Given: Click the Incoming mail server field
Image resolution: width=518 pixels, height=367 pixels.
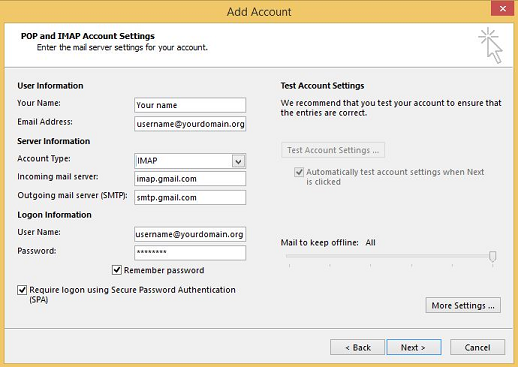Looking at the screenshot, I should pos(190,179).
